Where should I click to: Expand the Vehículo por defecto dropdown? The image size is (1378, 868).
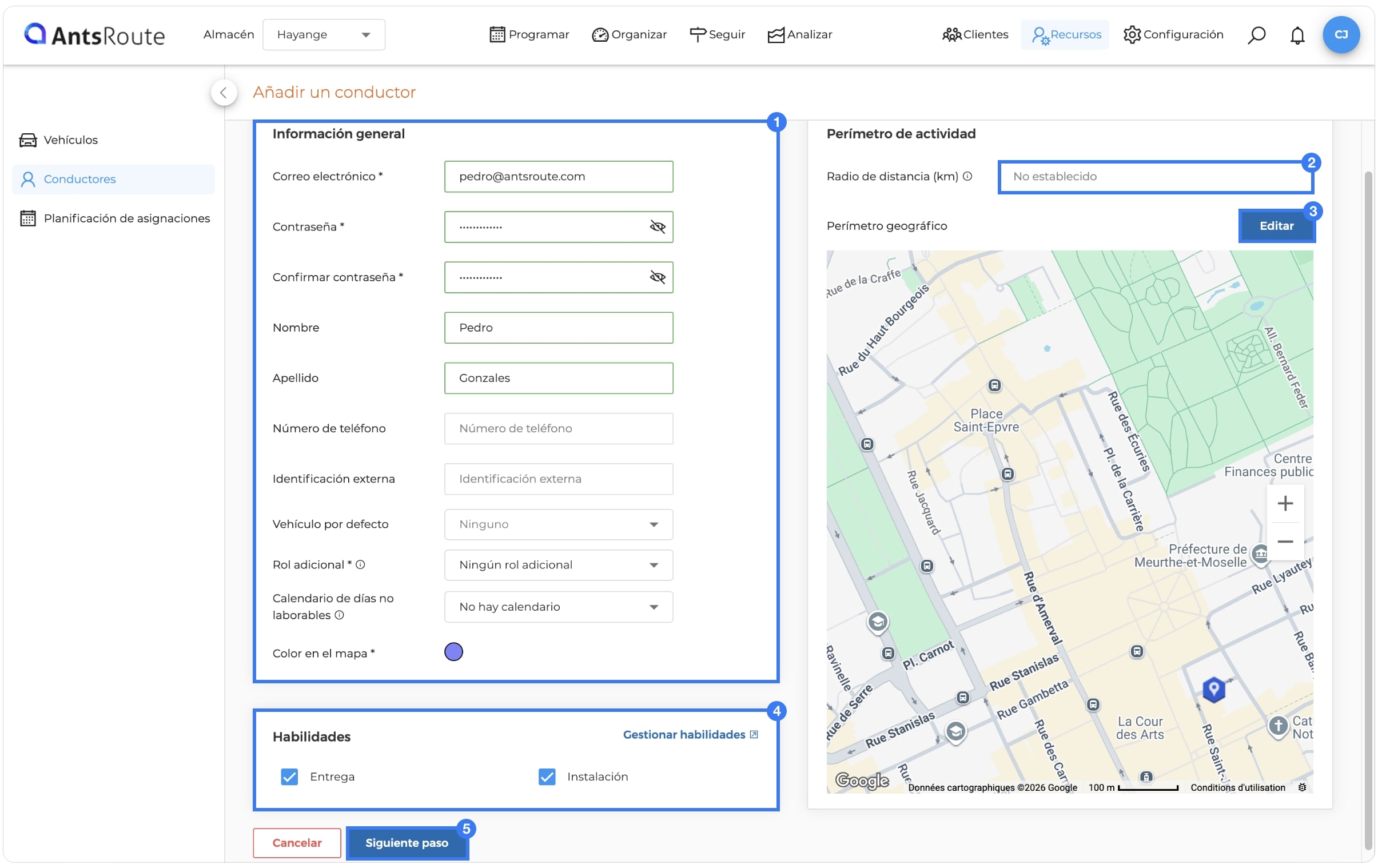[x=559, y=524]
